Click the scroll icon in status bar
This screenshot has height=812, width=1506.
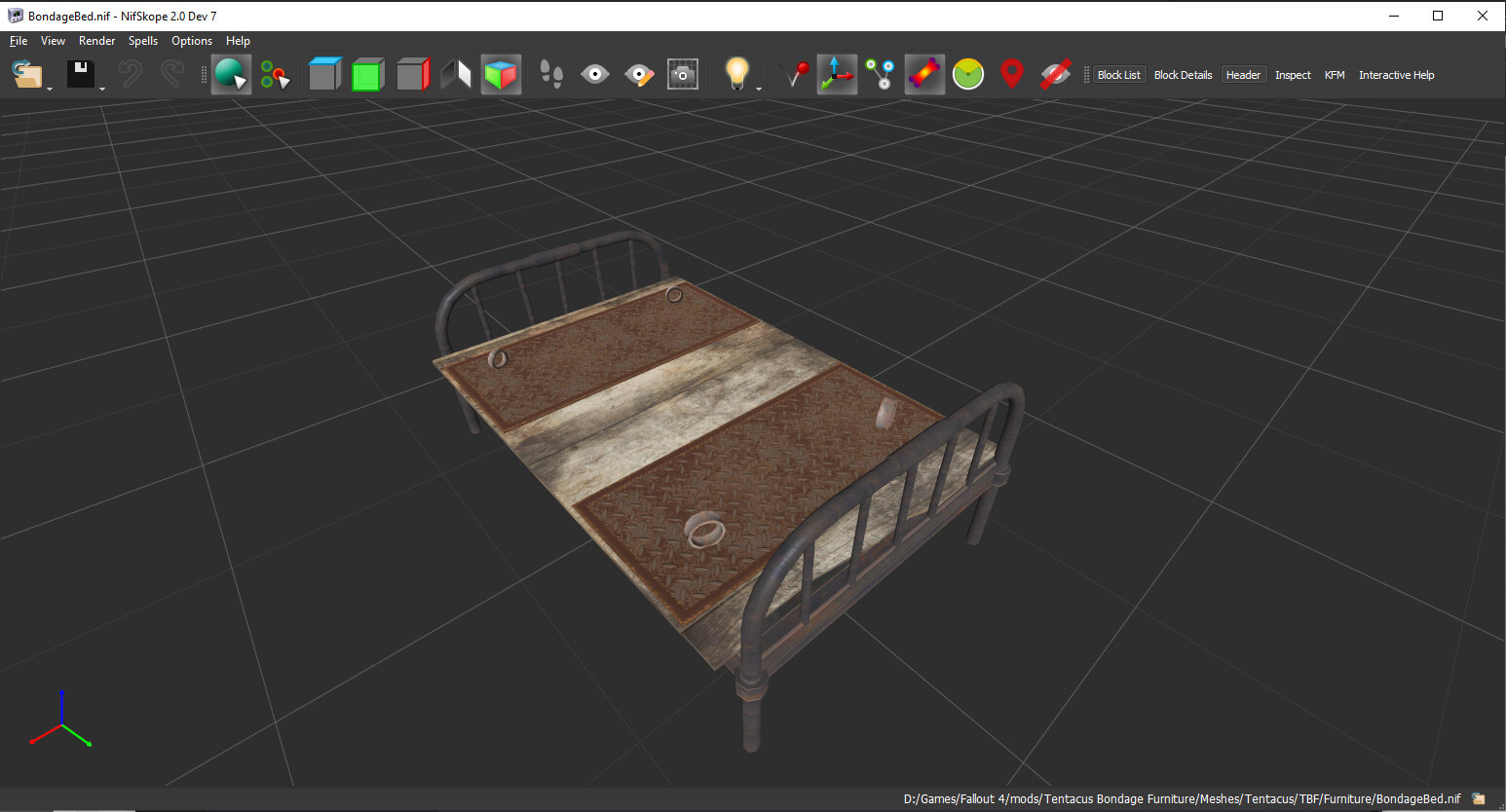click(x=1479, y=799)
